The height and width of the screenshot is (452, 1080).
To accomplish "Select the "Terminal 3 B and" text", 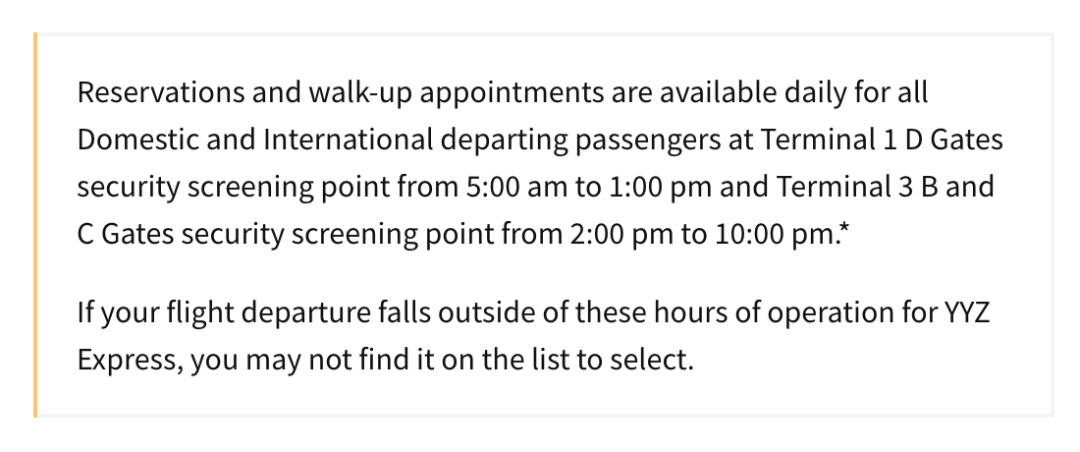I will click(886, 187).
